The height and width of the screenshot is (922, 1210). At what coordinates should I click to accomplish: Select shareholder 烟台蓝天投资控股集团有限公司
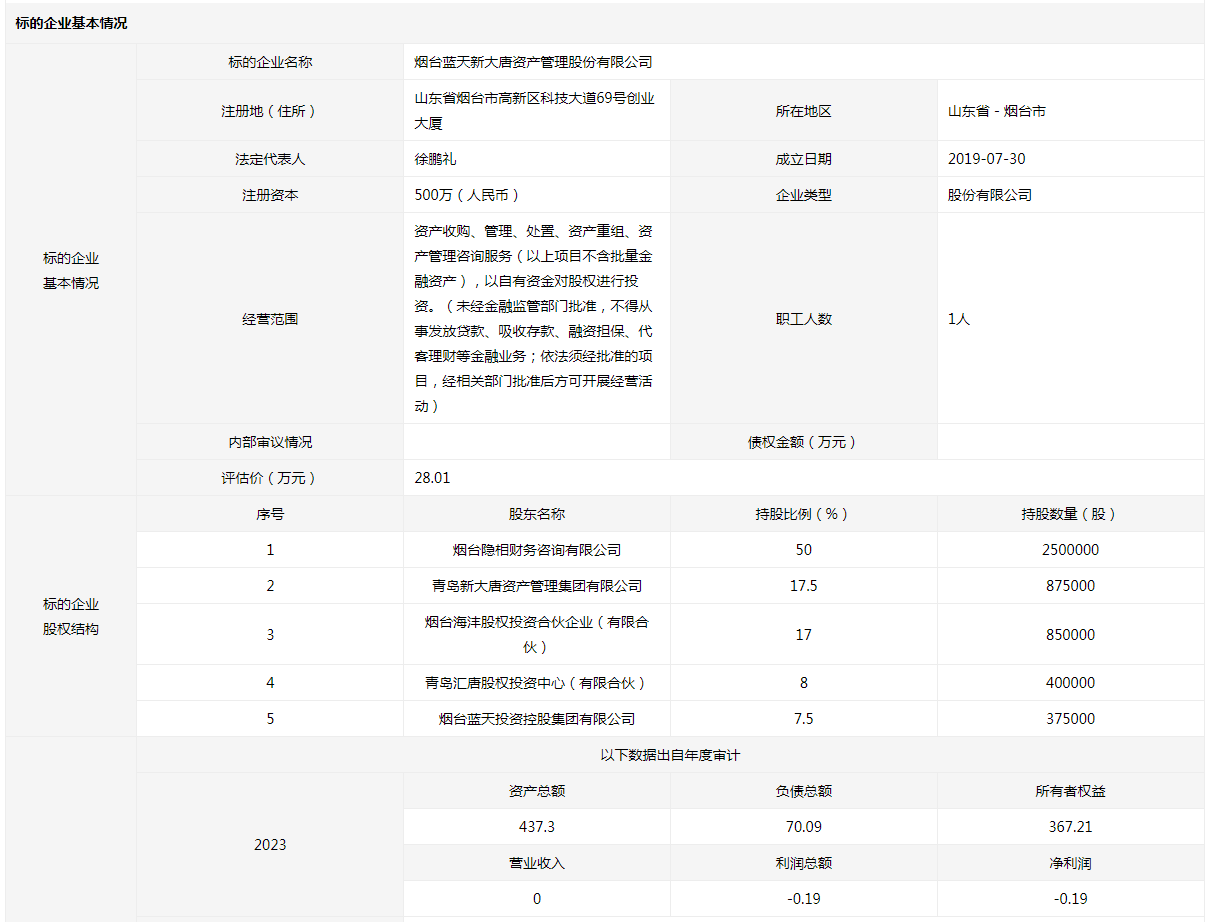tap(536, 719)
